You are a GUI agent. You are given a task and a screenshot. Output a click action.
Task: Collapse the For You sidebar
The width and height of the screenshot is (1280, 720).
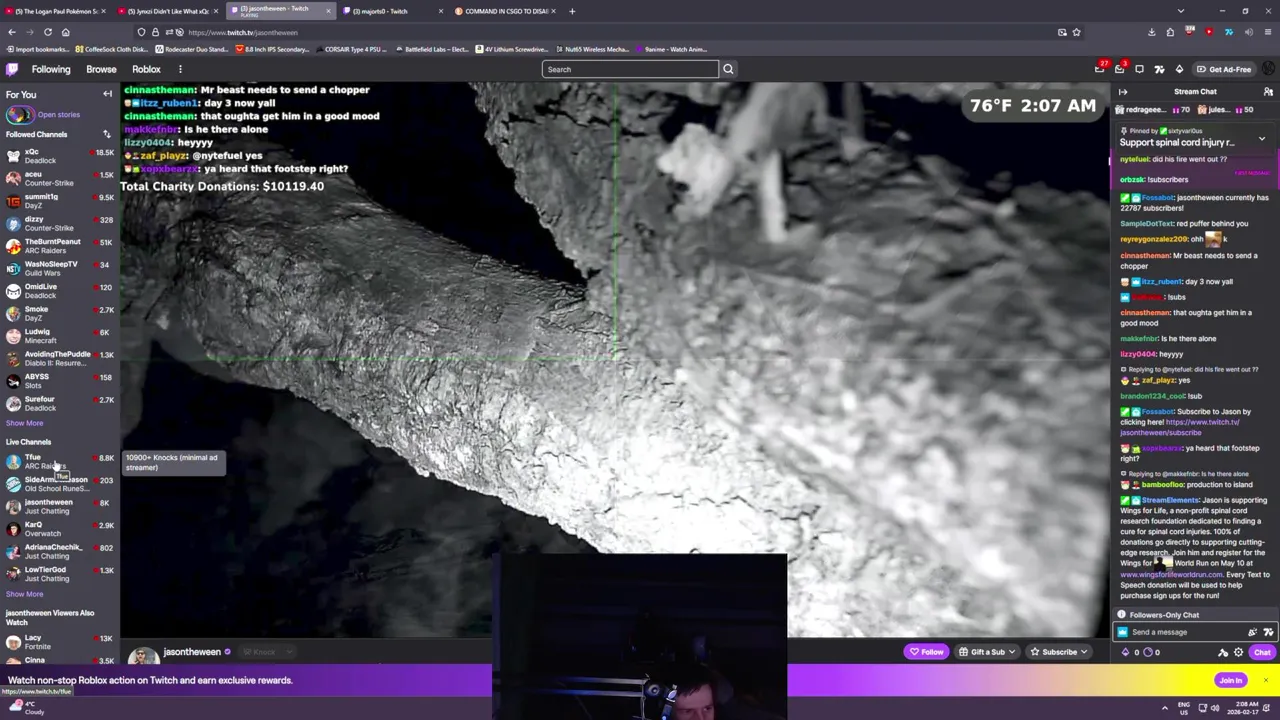point(107,94)
